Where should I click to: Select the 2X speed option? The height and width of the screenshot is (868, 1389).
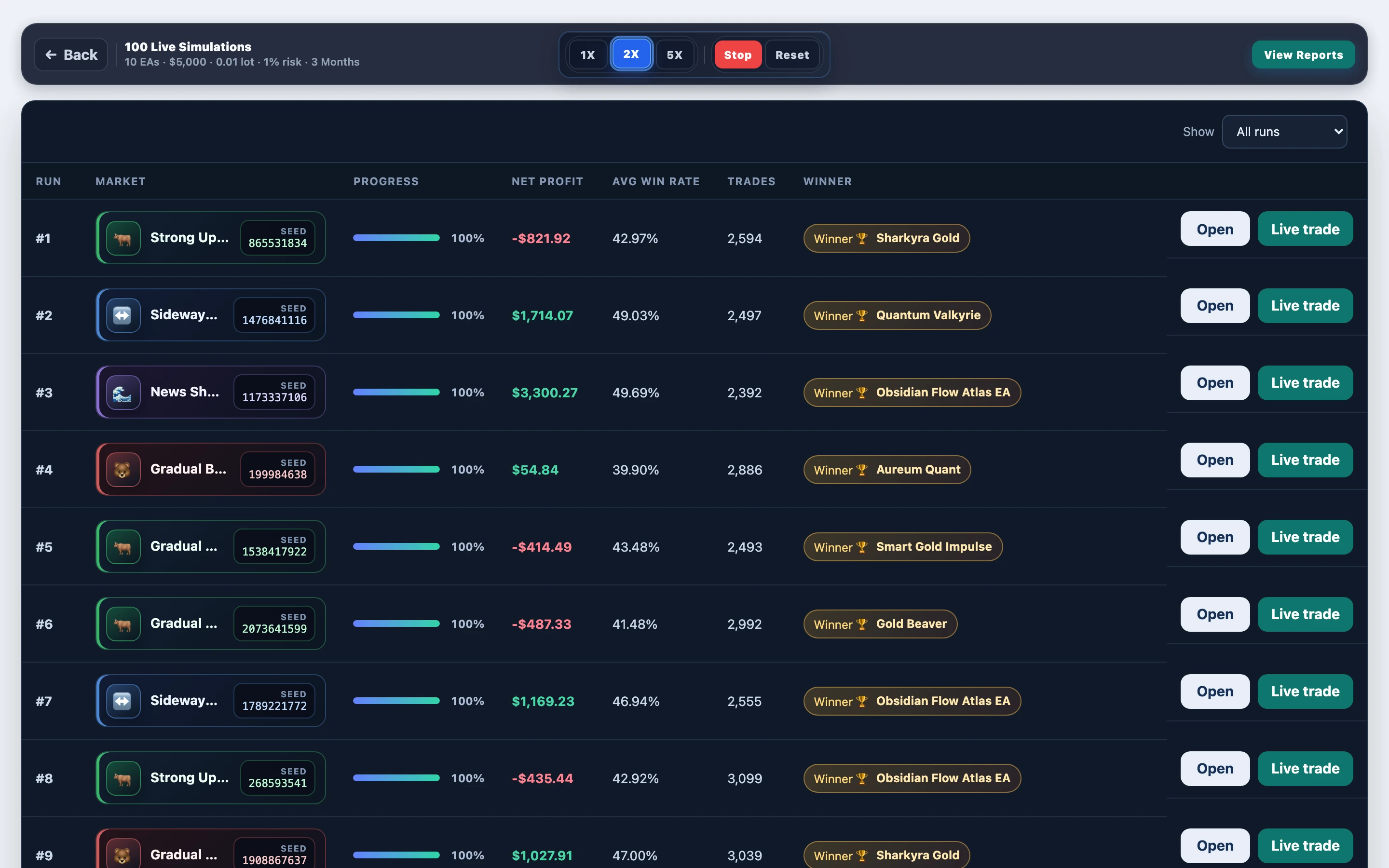(x=631, y=54)
